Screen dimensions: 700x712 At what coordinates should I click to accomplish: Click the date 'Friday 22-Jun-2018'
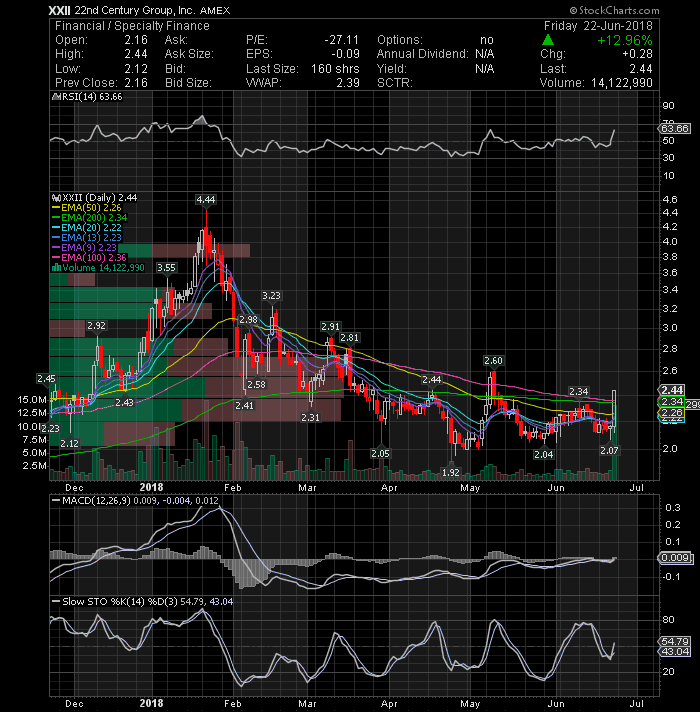pyautogui.click(x=598, y=26)
